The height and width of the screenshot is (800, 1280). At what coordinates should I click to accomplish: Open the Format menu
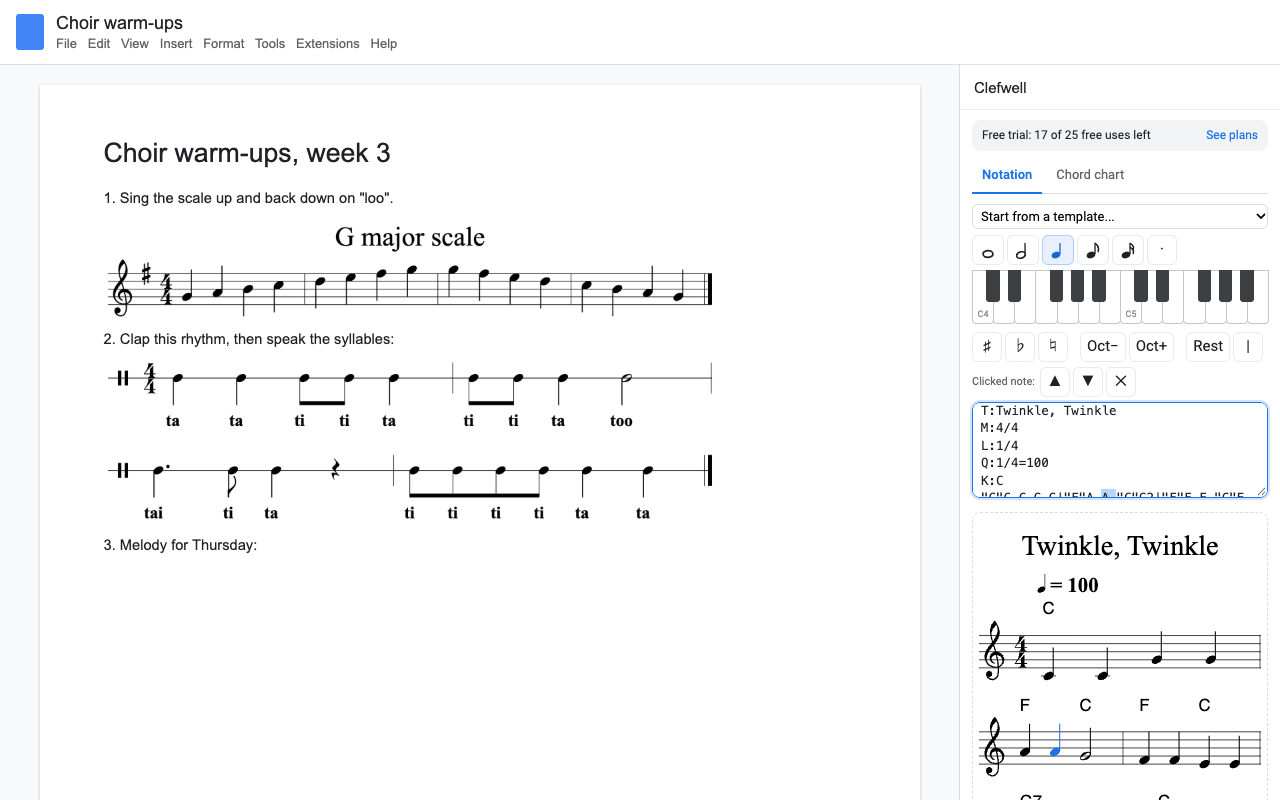224,44
